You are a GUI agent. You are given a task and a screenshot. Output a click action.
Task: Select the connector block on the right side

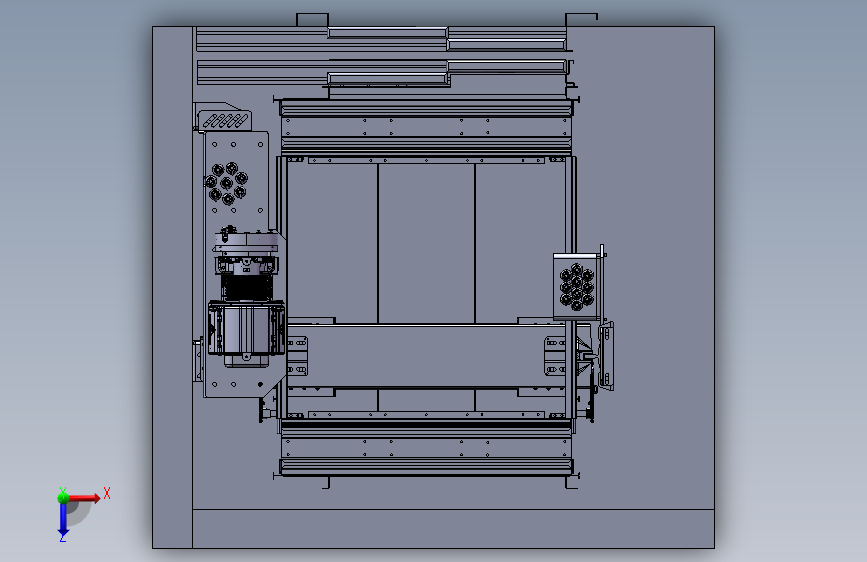tap(577, 287)
